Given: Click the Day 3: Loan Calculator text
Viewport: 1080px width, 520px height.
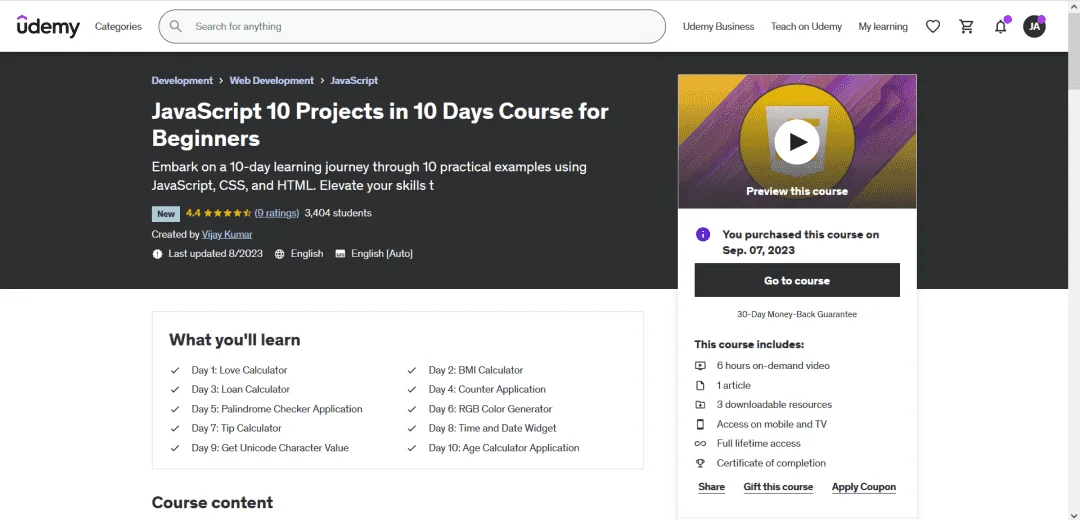Looking at the screenshot, I should pyautogui.click(x=240, y=389).
